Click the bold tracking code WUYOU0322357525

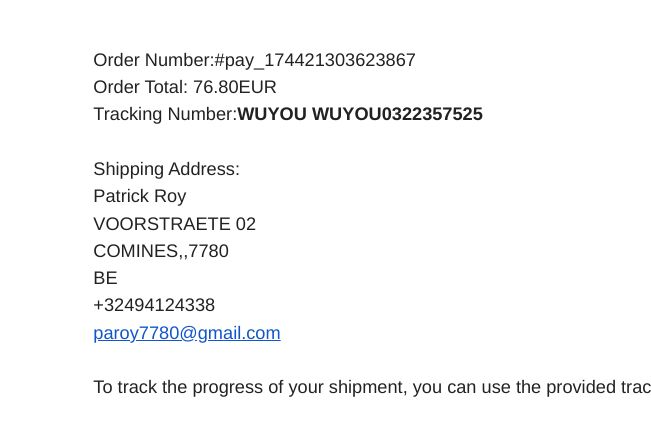[x=397, y=114]
